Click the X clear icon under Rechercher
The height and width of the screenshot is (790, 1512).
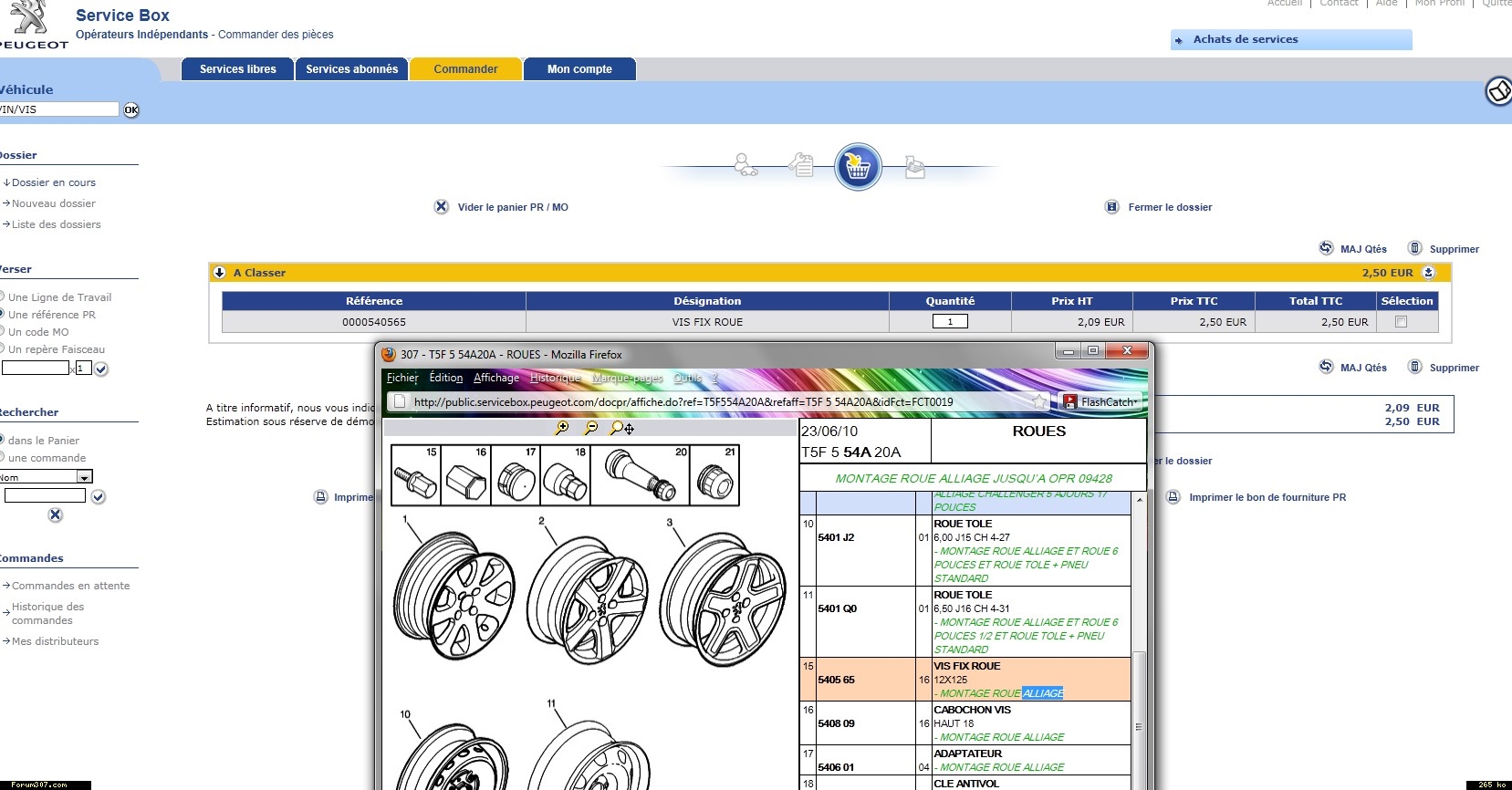[x=56, y=515]
